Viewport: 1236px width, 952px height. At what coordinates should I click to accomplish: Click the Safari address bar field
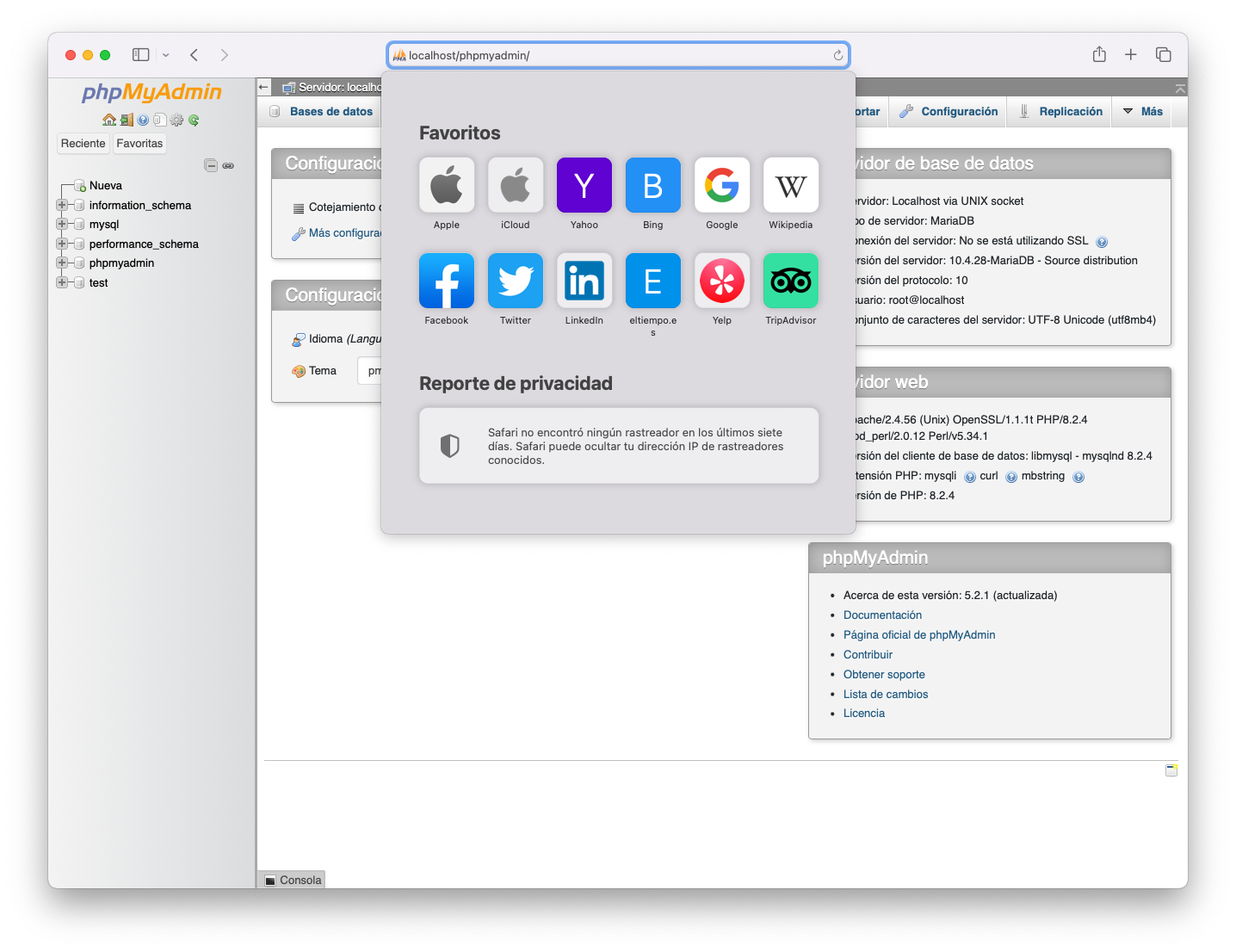point(616,55)
